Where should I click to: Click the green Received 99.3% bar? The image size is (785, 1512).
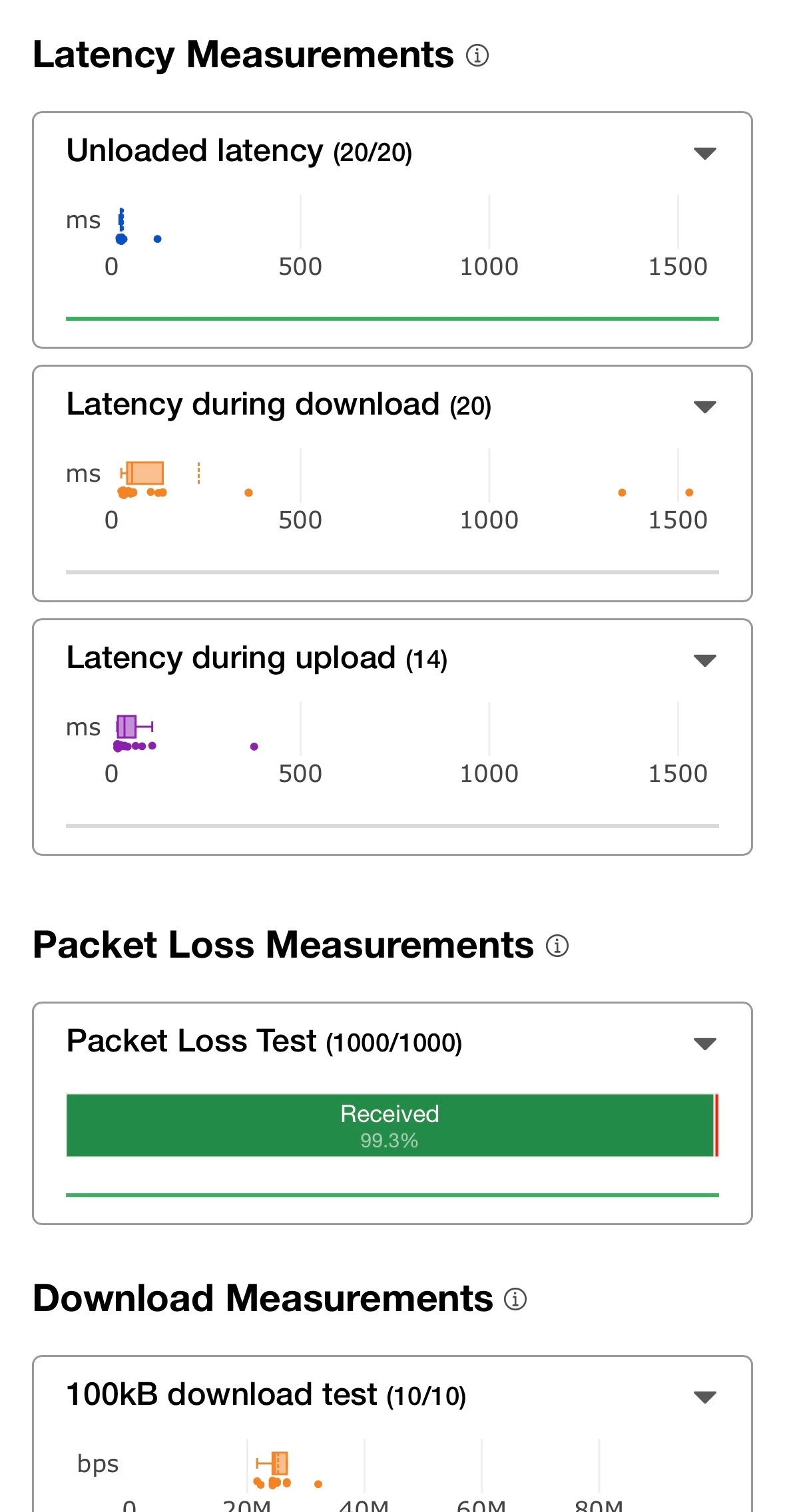point(390,1125)
